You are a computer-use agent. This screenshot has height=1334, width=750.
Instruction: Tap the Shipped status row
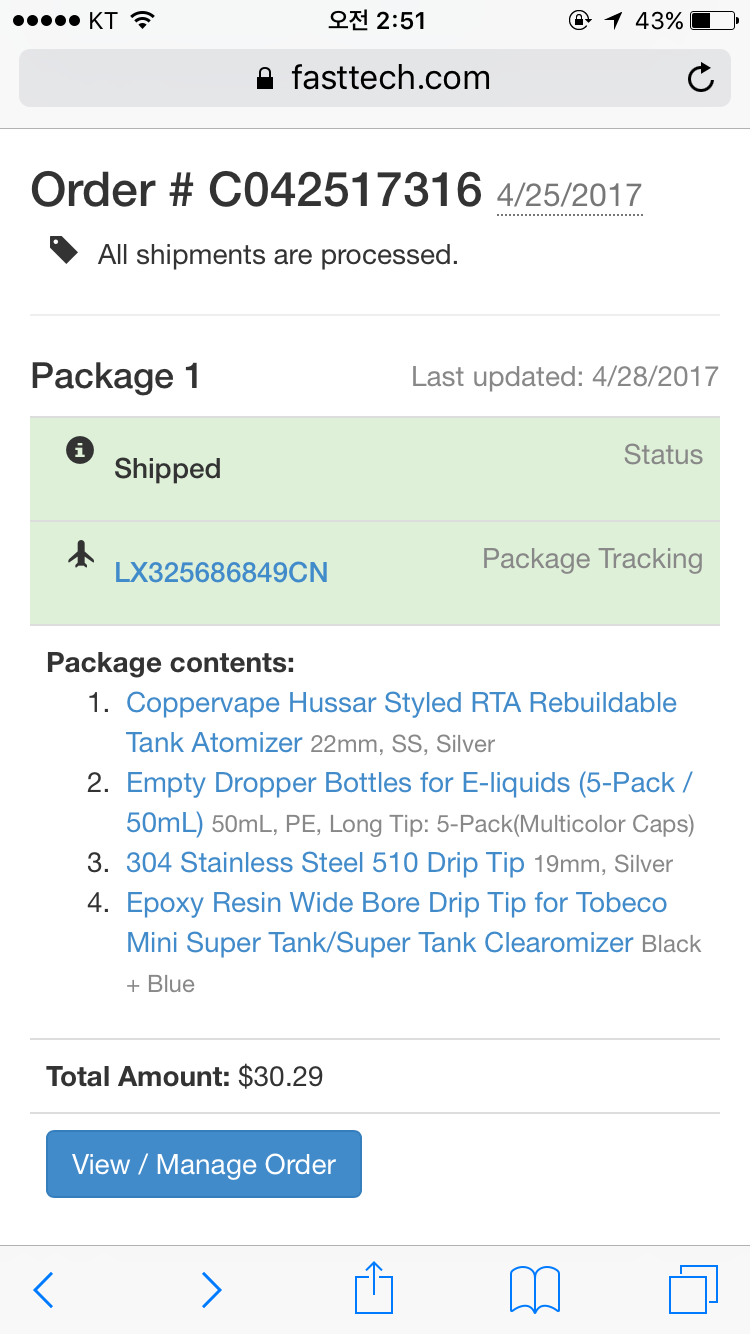pos(374,469)
